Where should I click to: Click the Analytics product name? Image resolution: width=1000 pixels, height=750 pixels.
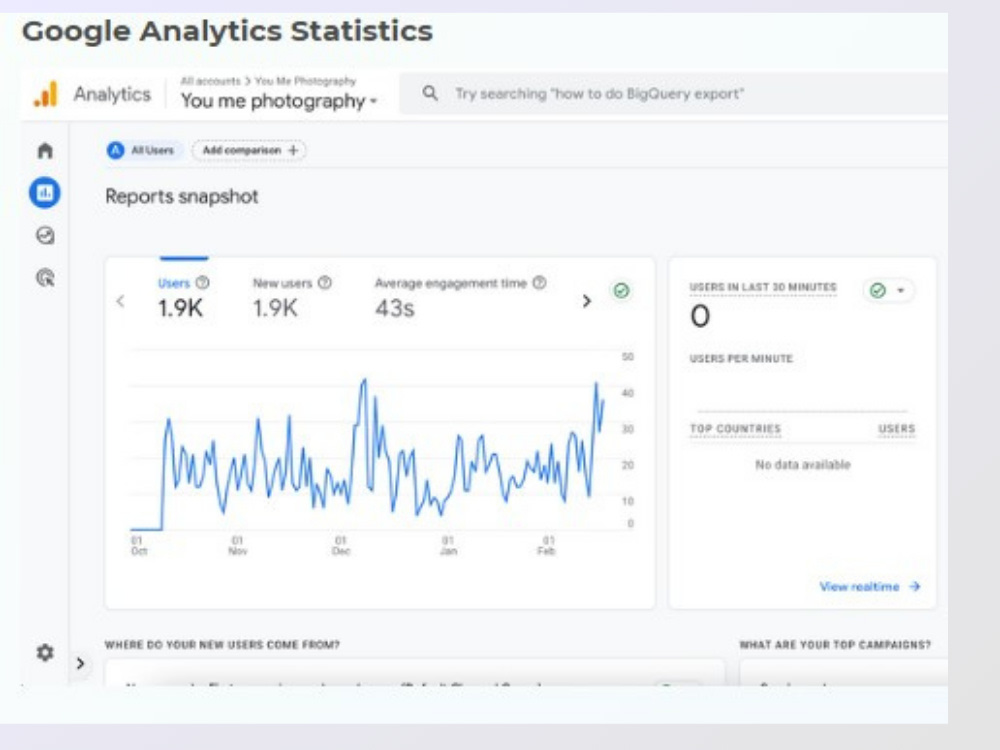(x=112, y=94)
